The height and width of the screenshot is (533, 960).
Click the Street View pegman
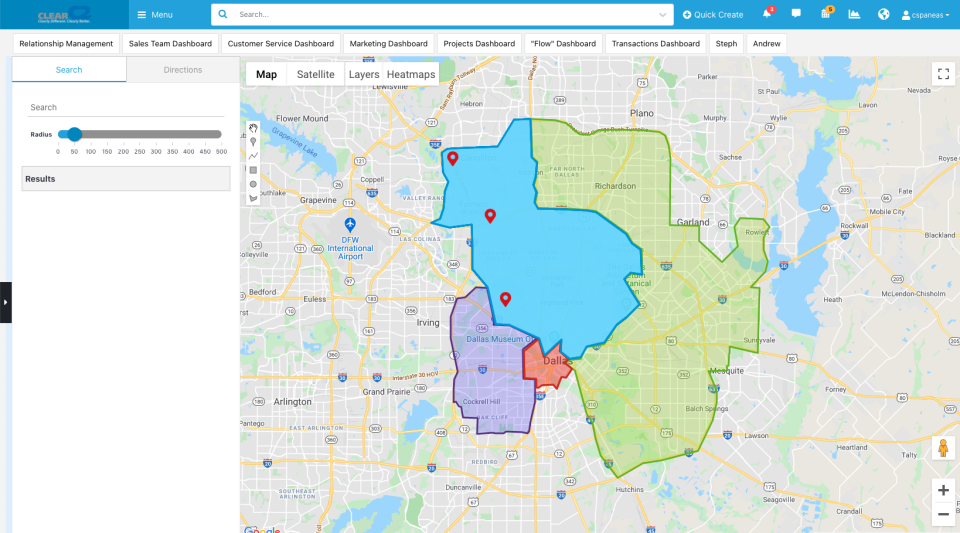[x=943, y=449]
